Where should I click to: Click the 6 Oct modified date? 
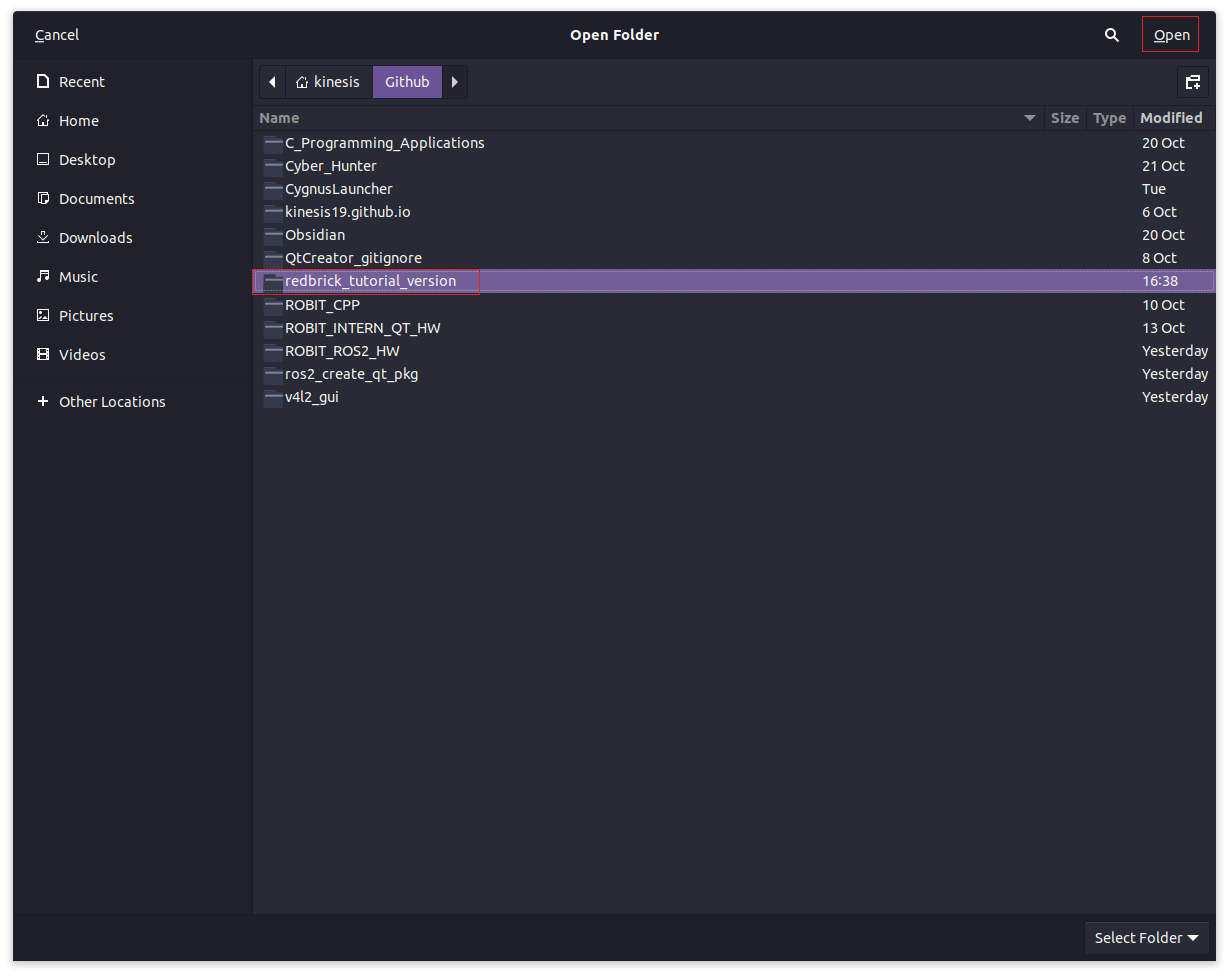click(1159, 212)
